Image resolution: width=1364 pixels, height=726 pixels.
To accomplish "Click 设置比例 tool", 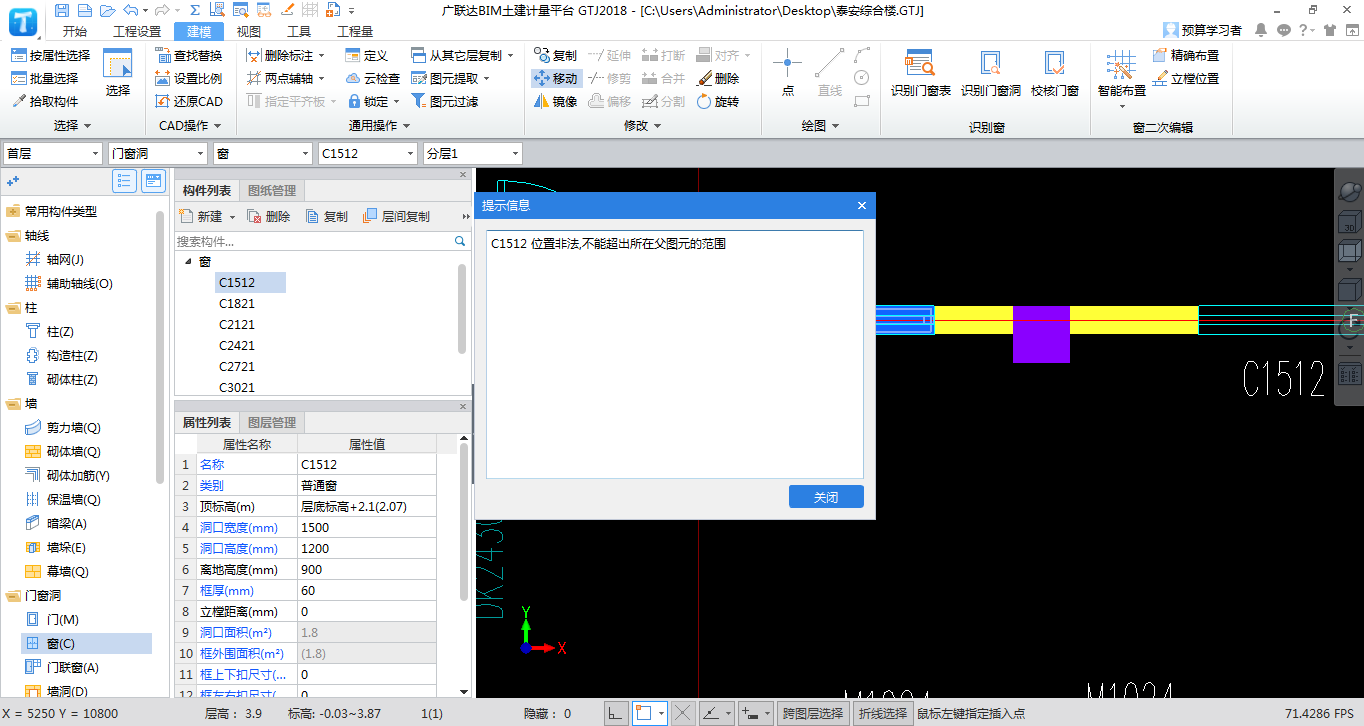I will click(189, 78).
